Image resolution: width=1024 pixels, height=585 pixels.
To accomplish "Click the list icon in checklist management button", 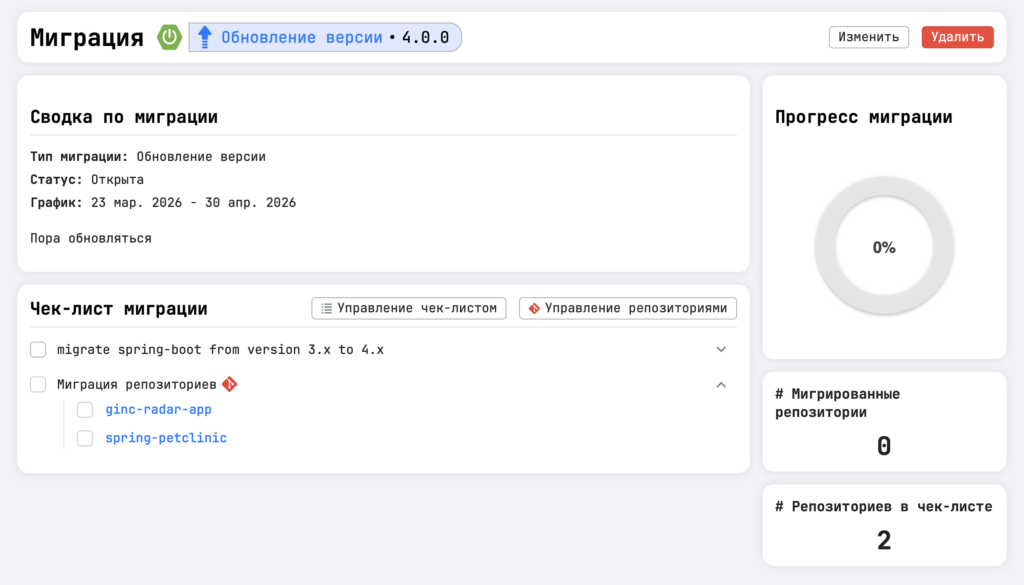I will (x=326, y=308).
